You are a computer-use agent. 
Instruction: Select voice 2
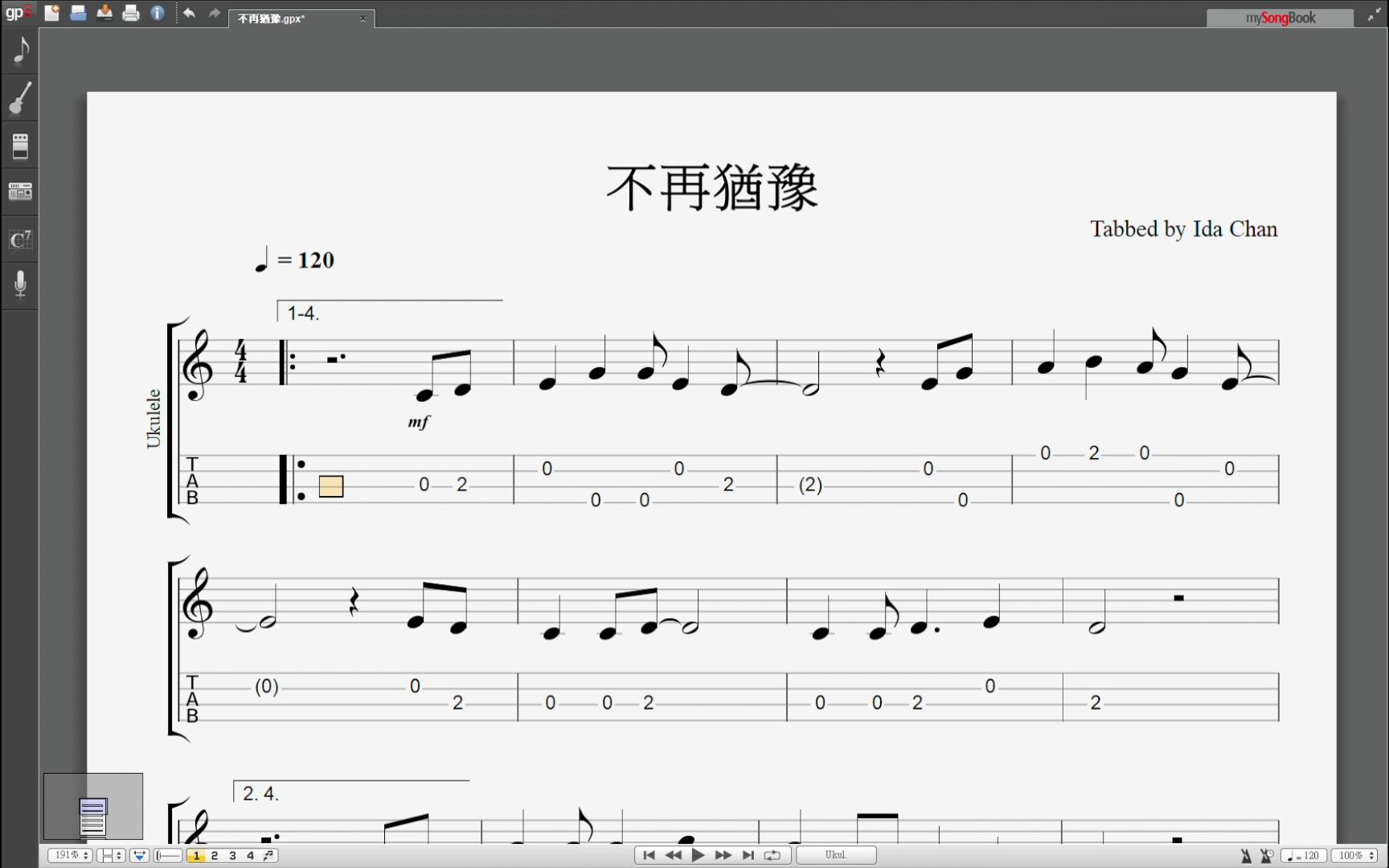[215, 855]
